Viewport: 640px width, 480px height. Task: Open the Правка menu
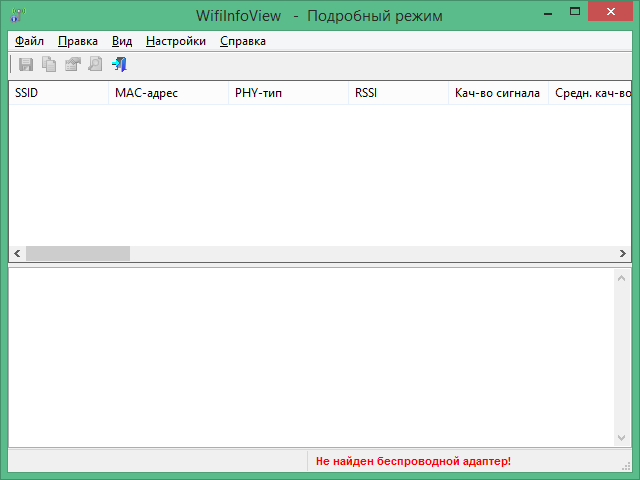tap(78, 41)
